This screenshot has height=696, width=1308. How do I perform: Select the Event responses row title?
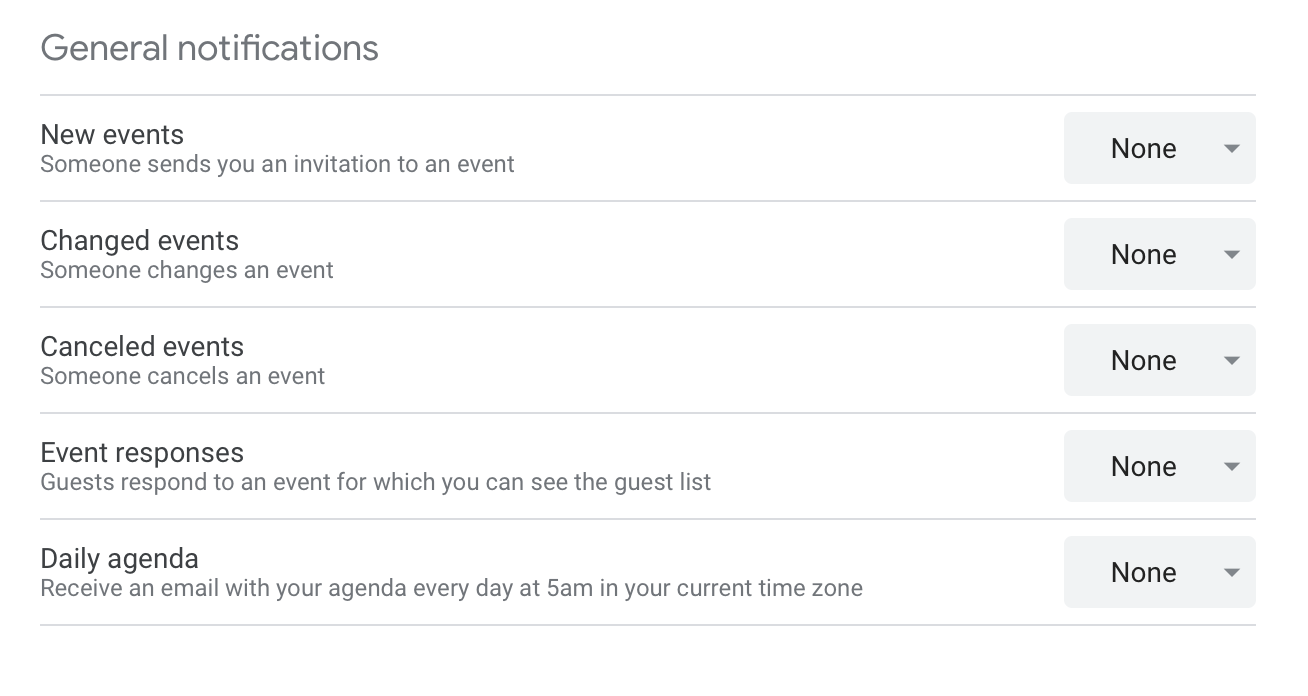[x=142, y=453]
